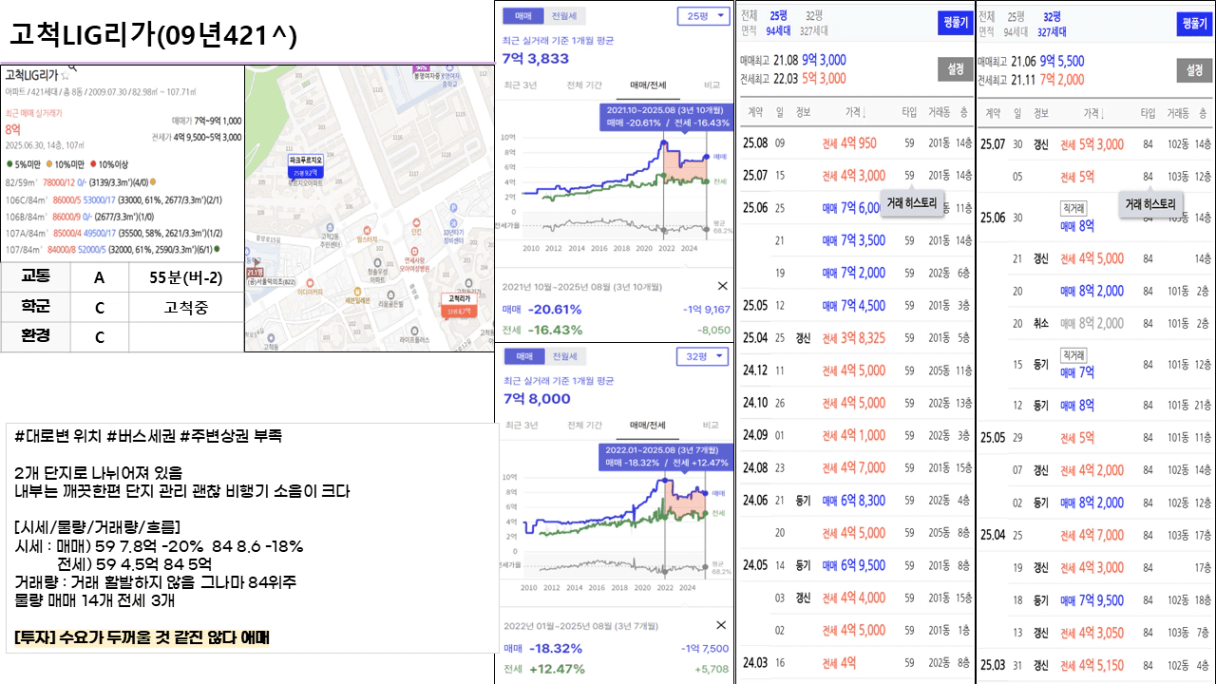Close the 3년 10개월 comparison summary panel

(723, 286)
